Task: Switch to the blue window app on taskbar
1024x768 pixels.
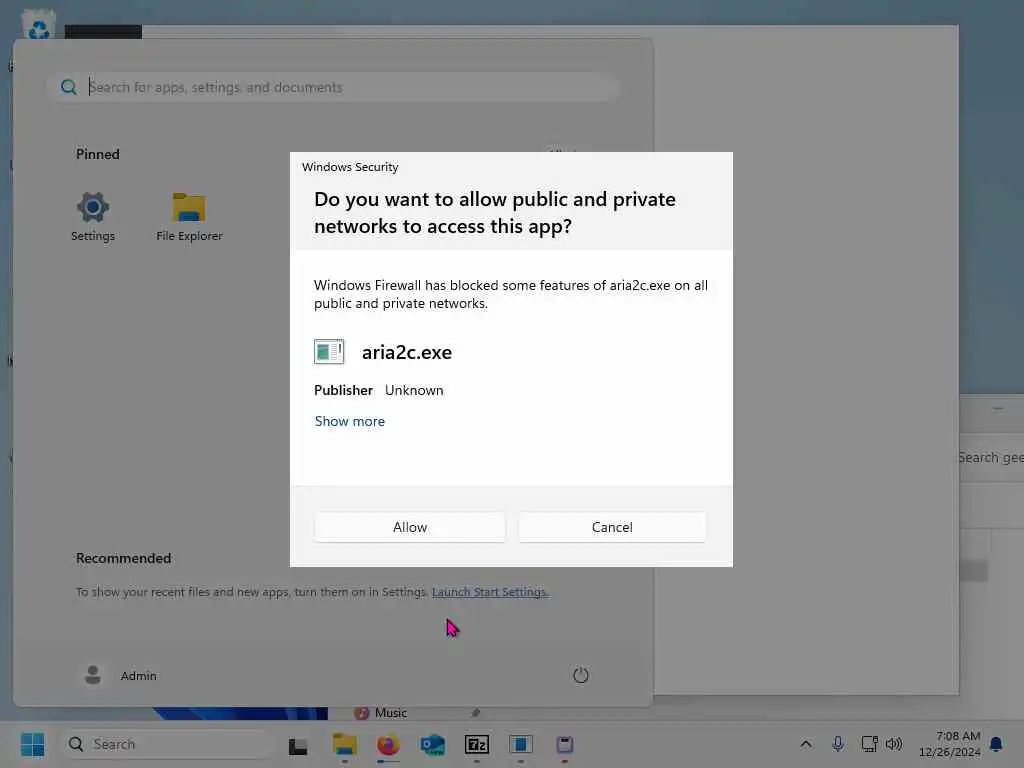Action: [x=520, y=744]
